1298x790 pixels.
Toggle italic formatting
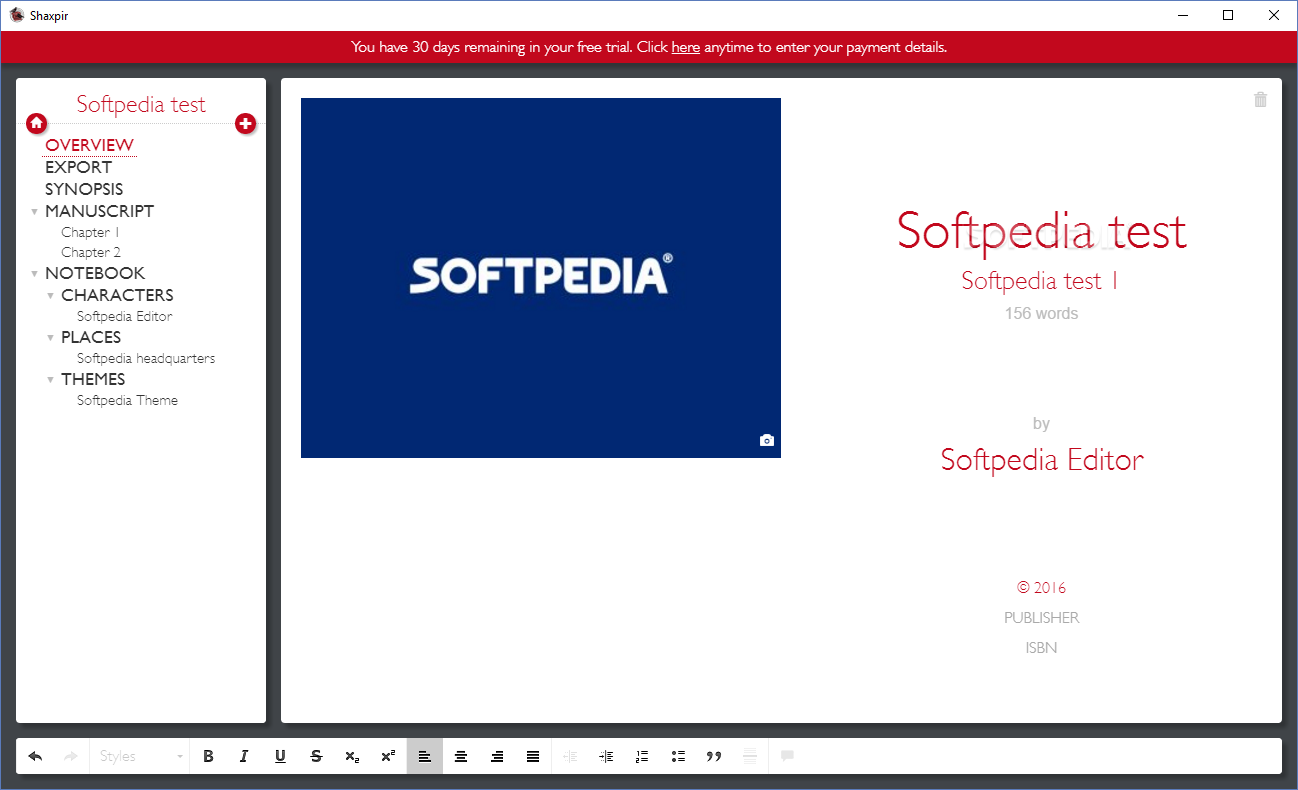pos(244,756)
